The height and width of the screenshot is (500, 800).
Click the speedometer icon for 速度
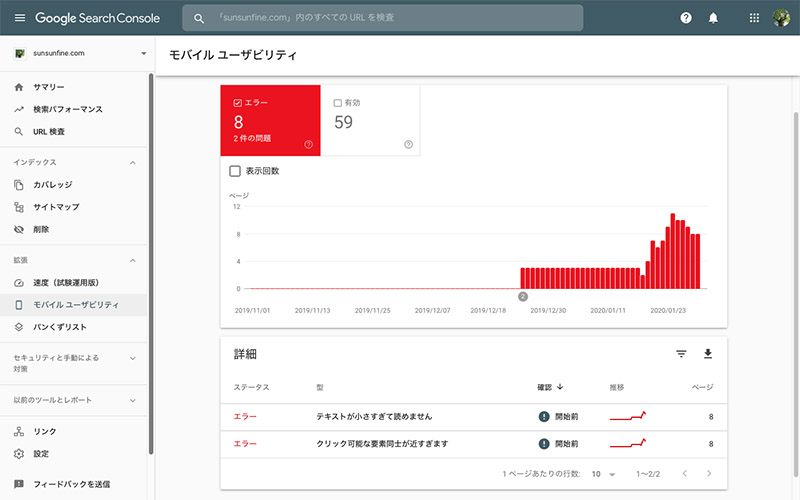coord(19,283)
